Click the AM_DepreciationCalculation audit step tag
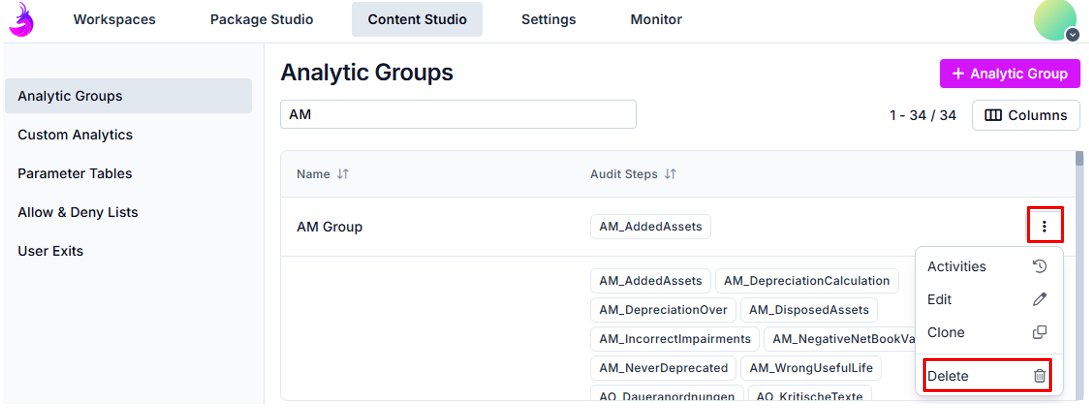Viewport: 1089px width, 408px height. pos(807,281)
